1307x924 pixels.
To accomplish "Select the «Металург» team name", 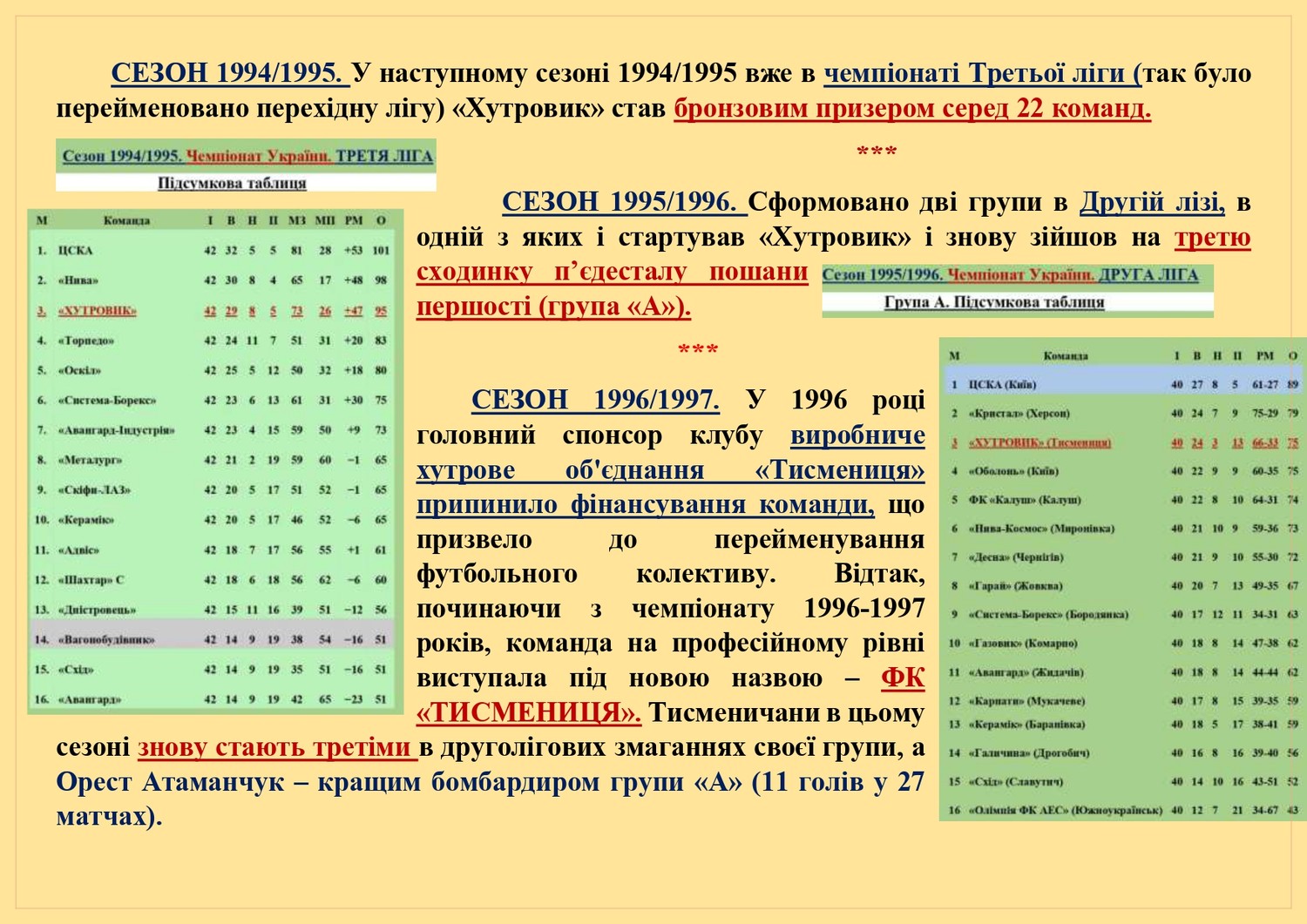I will pyautogui.click(x=90, y=460).
